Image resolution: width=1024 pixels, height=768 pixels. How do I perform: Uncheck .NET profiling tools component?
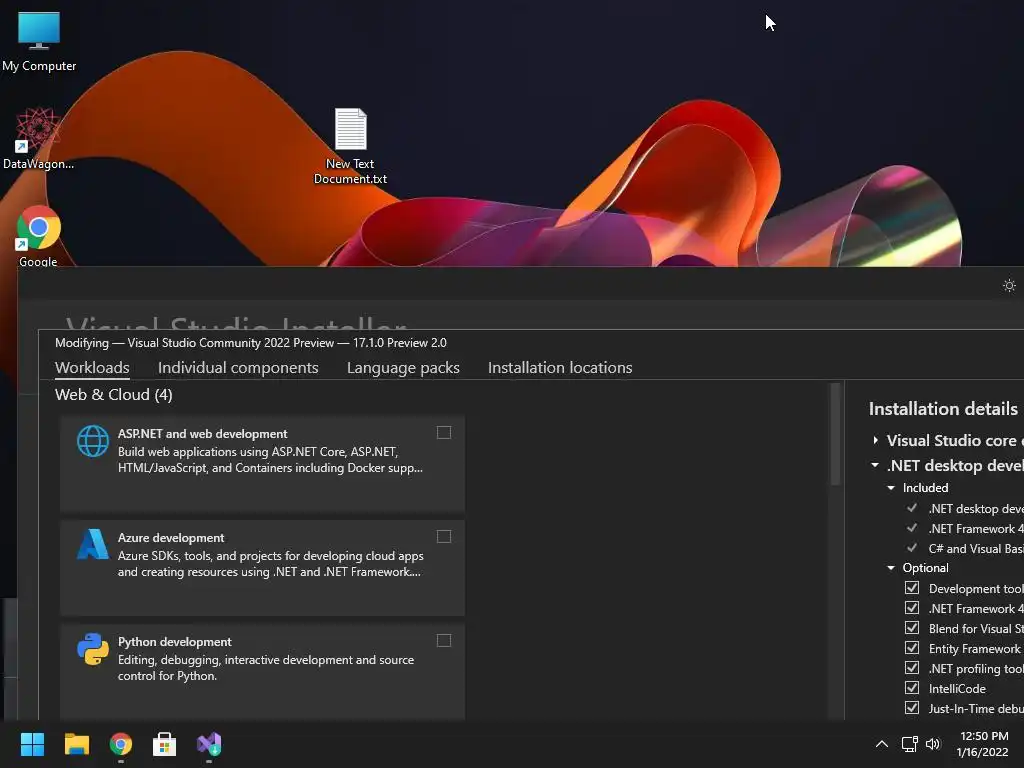click(912, 667)
